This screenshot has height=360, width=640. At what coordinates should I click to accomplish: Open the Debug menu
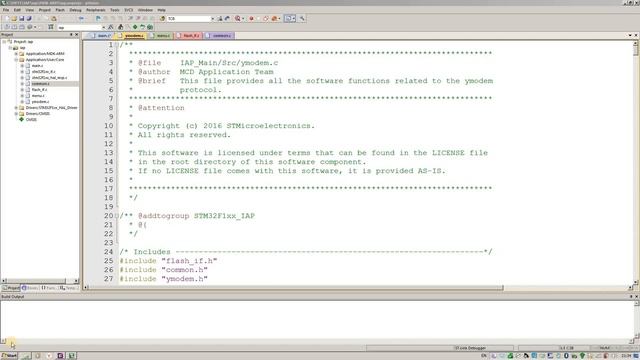(75, 10)
